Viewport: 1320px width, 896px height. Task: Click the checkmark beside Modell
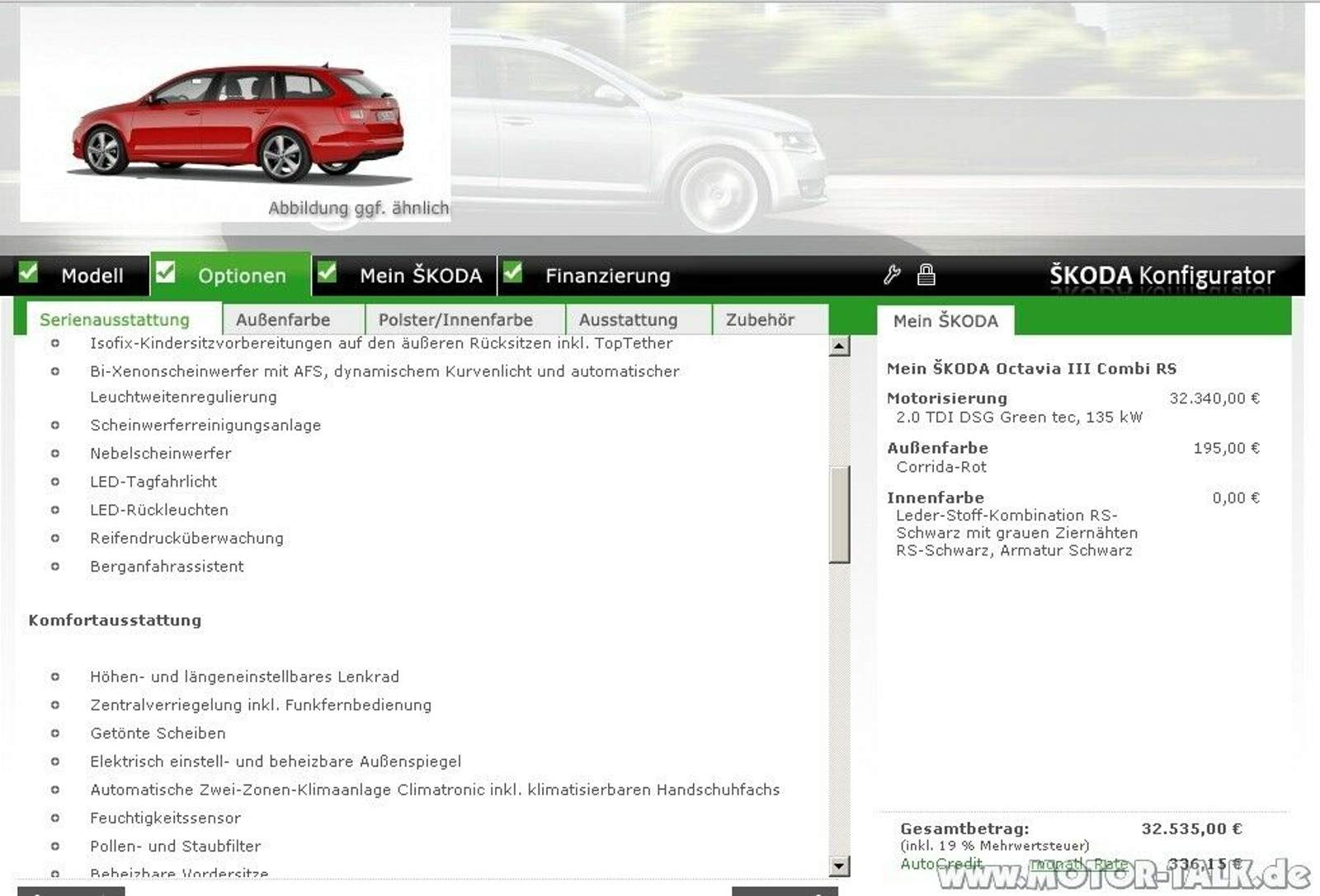tap(28, 272)
